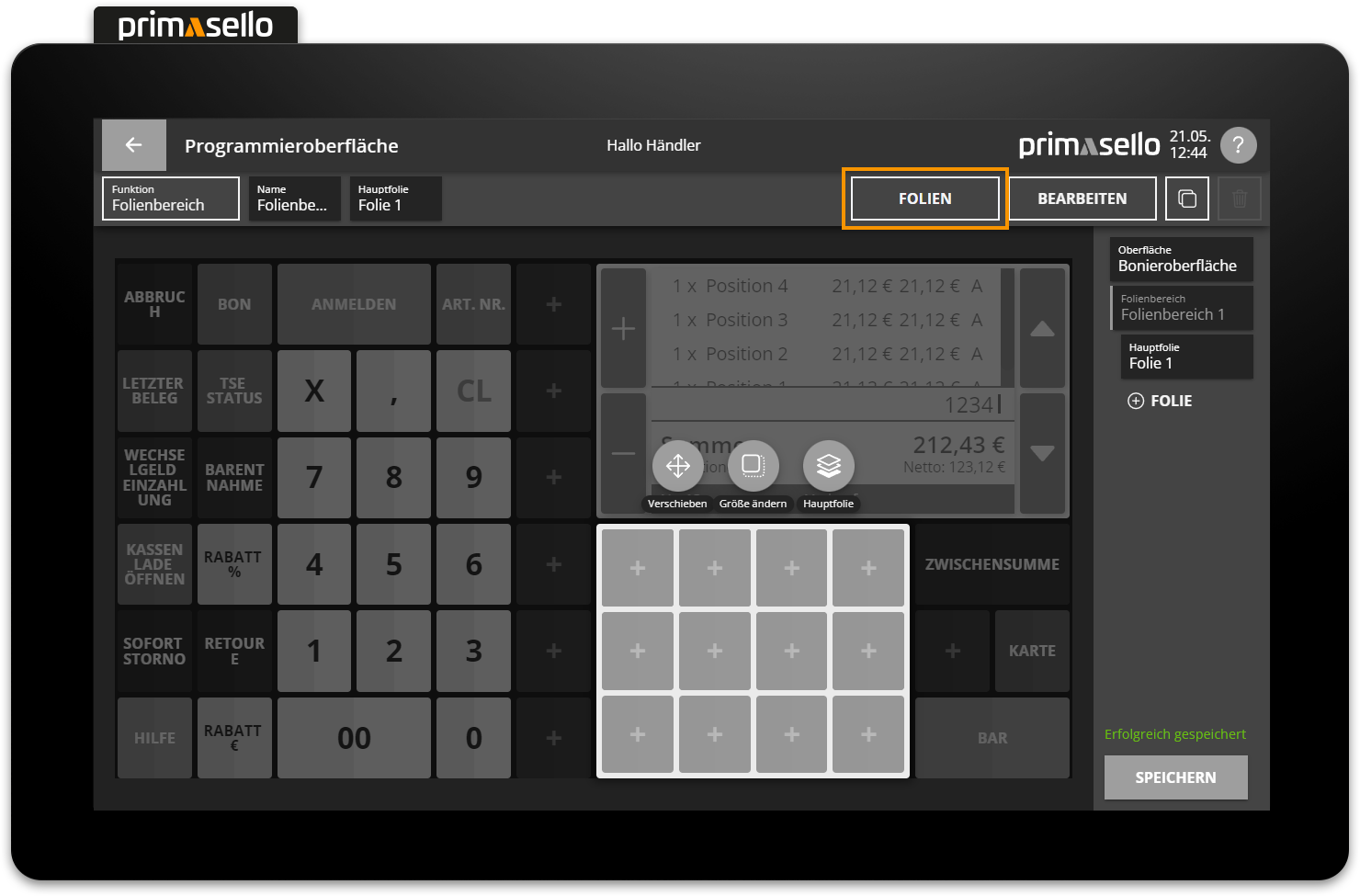The width and height of the screenshot is (1360, 896).
Task: Click the Hauptfolie layers icon
Action: [828, 466]
